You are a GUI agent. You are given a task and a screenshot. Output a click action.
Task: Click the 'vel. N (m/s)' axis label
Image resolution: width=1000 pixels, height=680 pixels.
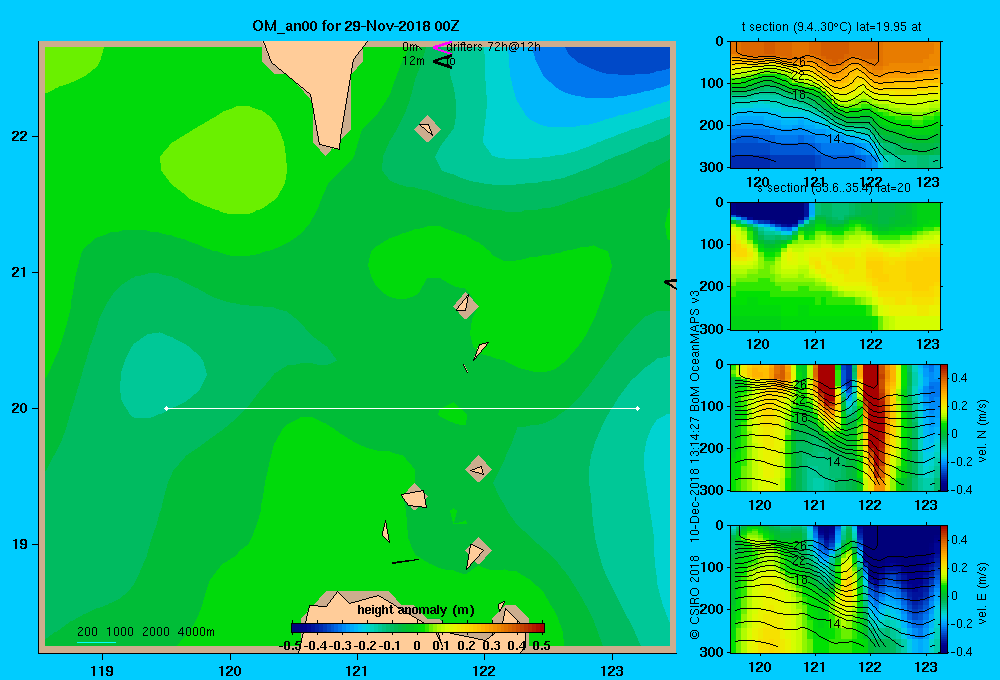coord(982,431)
